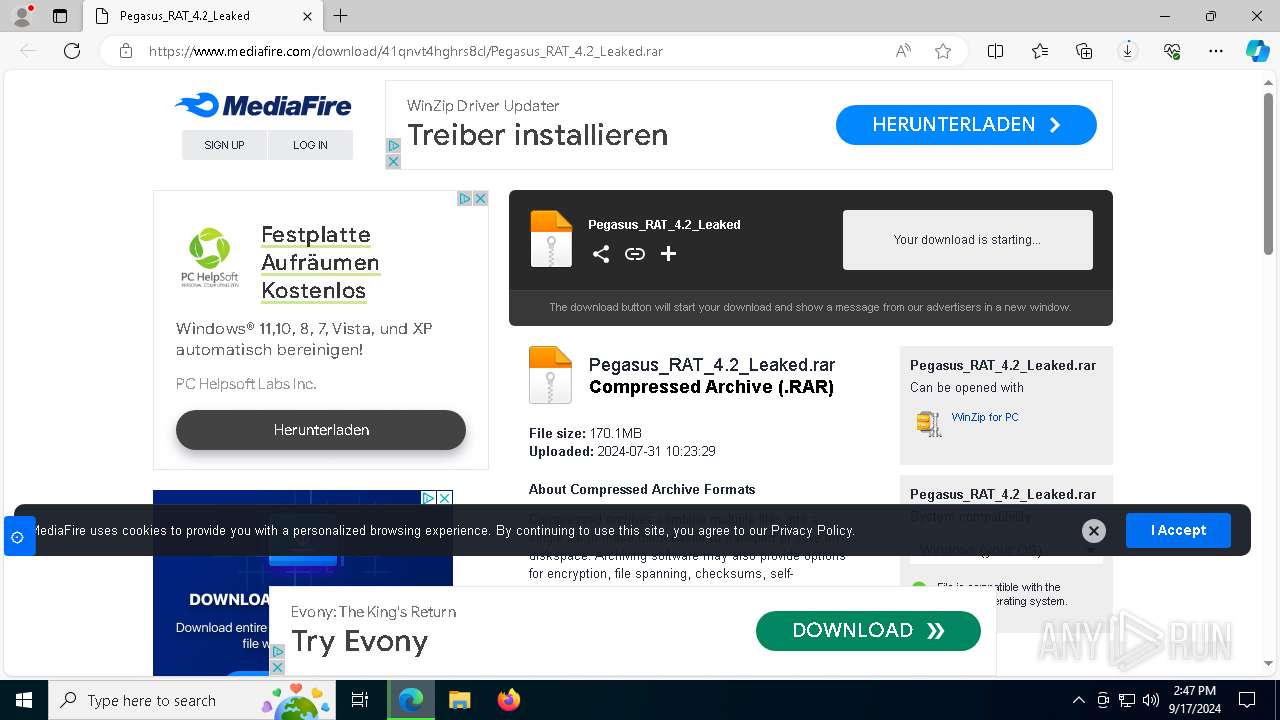Click DOWNLOAD in the Evony ad
This screenshot has width=1280, height=720.
(x=868, y=631)
